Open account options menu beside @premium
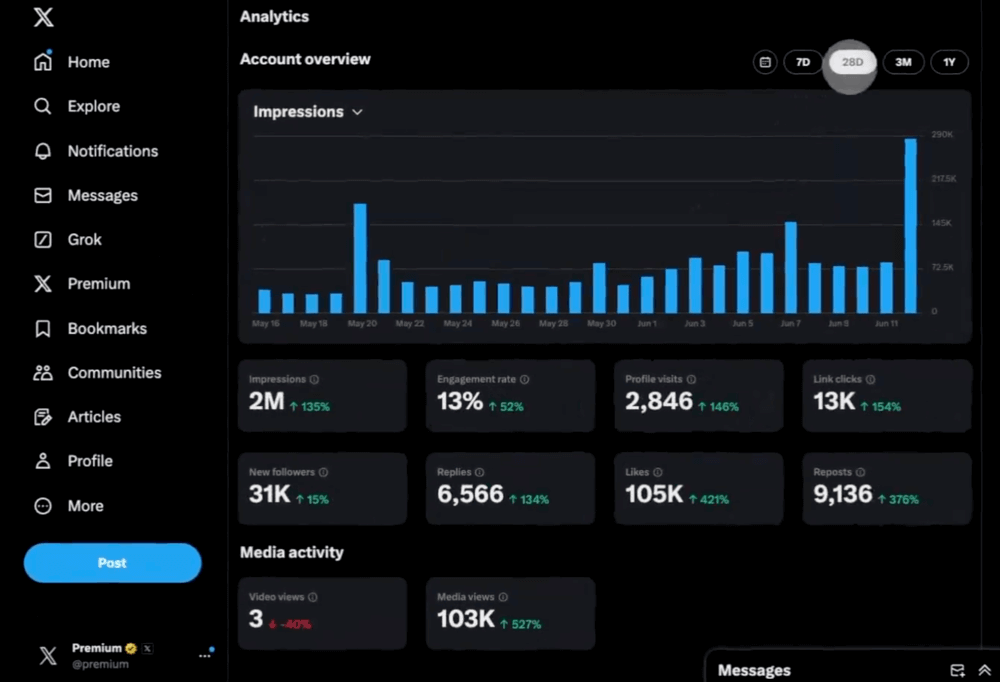This screenshot has height=682, width=1000. coord(205,655)
